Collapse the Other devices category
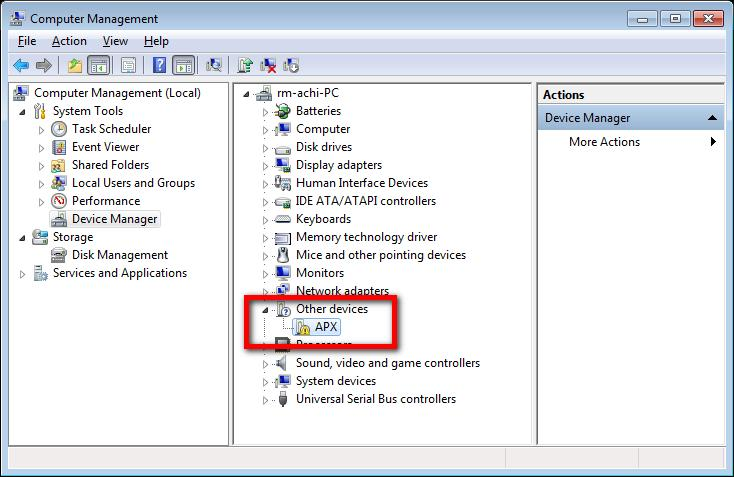Image resolution: width=734 pixels, height=477 pixels. pyautogui.click(x=265, y=310)
